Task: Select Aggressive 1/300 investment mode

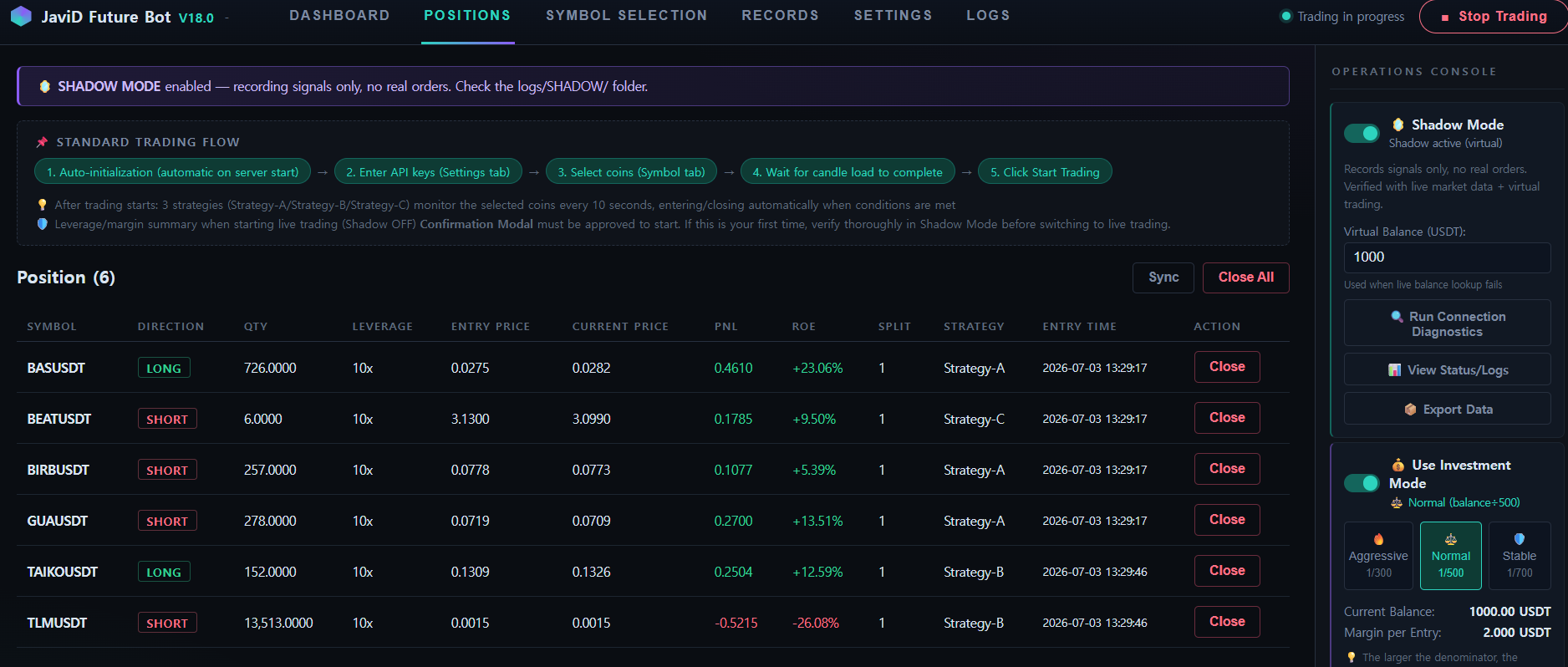Action: [x=1378, y=556]
